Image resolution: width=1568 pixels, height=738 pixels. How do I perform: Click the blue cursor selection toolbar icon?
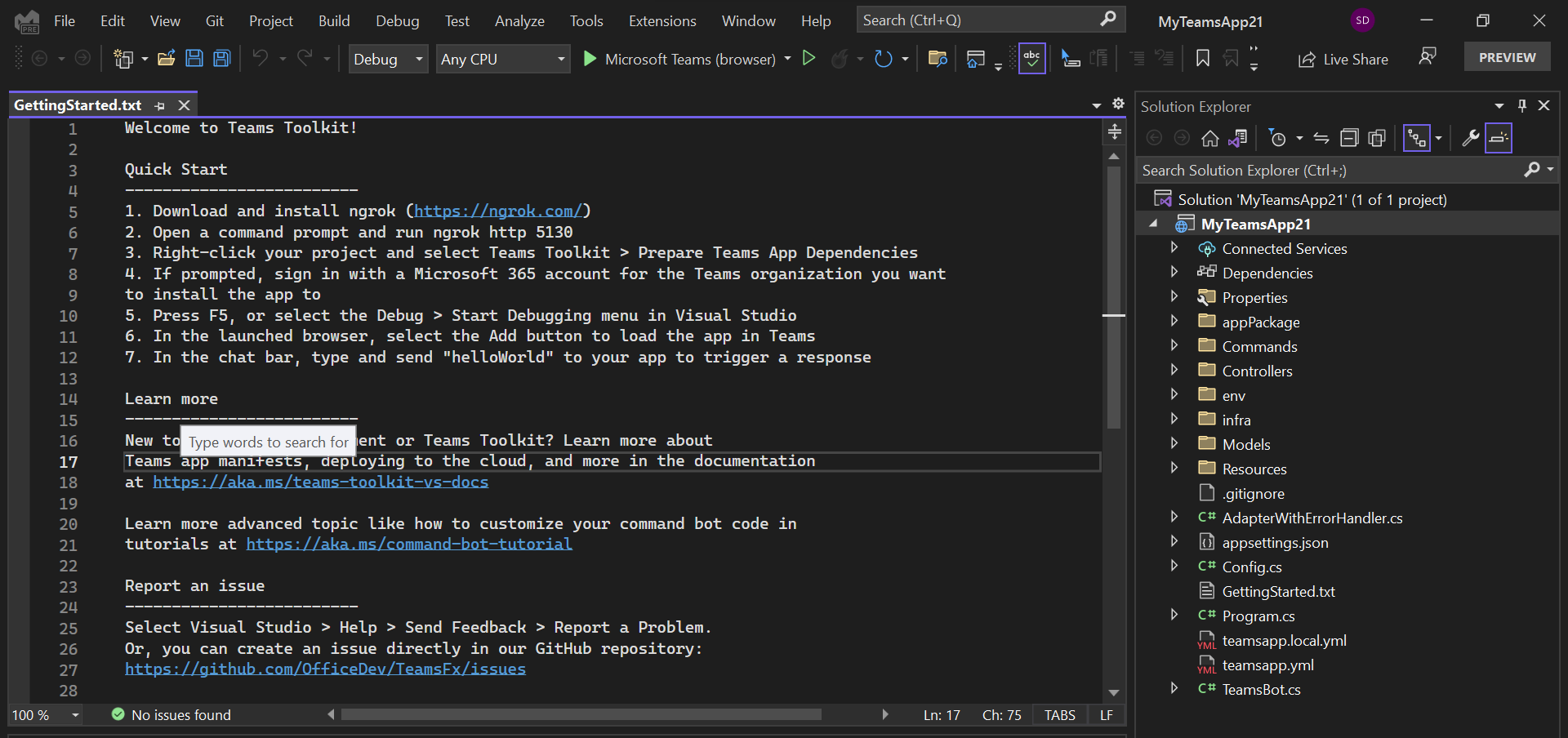tap(1070, 59)
